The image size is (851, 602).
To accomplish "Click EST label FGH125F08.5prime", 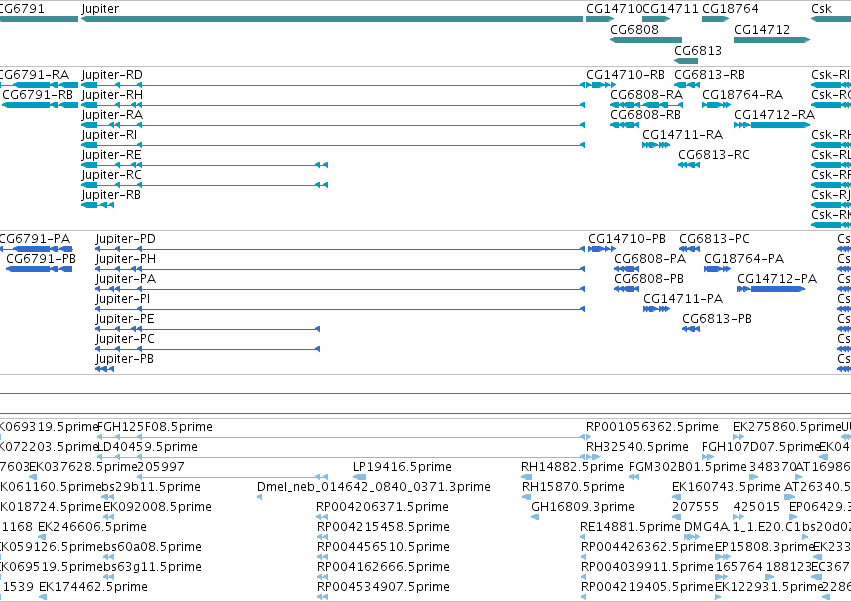I will coord(155,427).
